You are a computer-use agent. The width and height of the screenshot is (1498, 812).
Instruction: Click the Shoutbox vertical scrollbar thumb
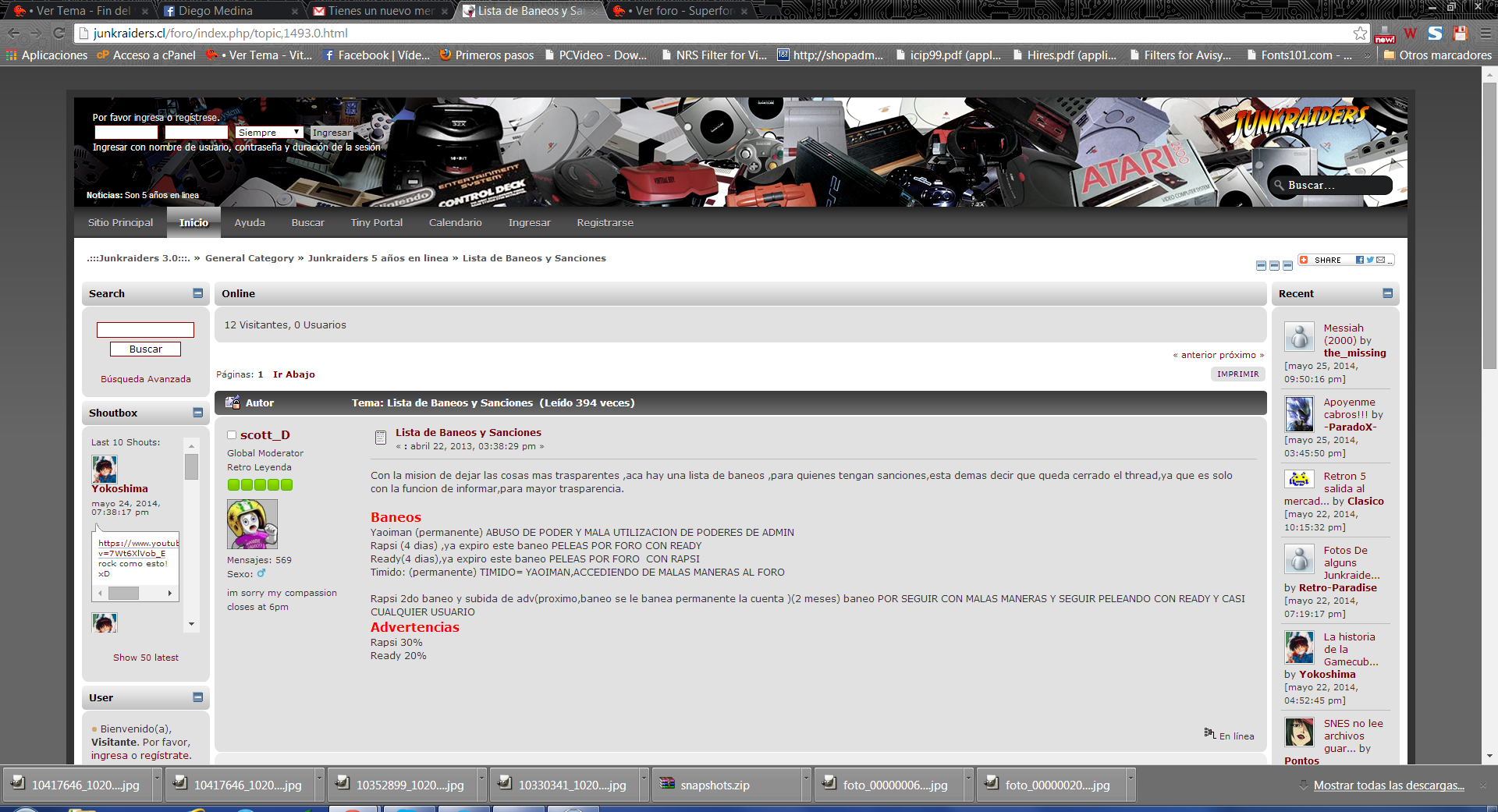pyautogui.click(x=191, y=467)
